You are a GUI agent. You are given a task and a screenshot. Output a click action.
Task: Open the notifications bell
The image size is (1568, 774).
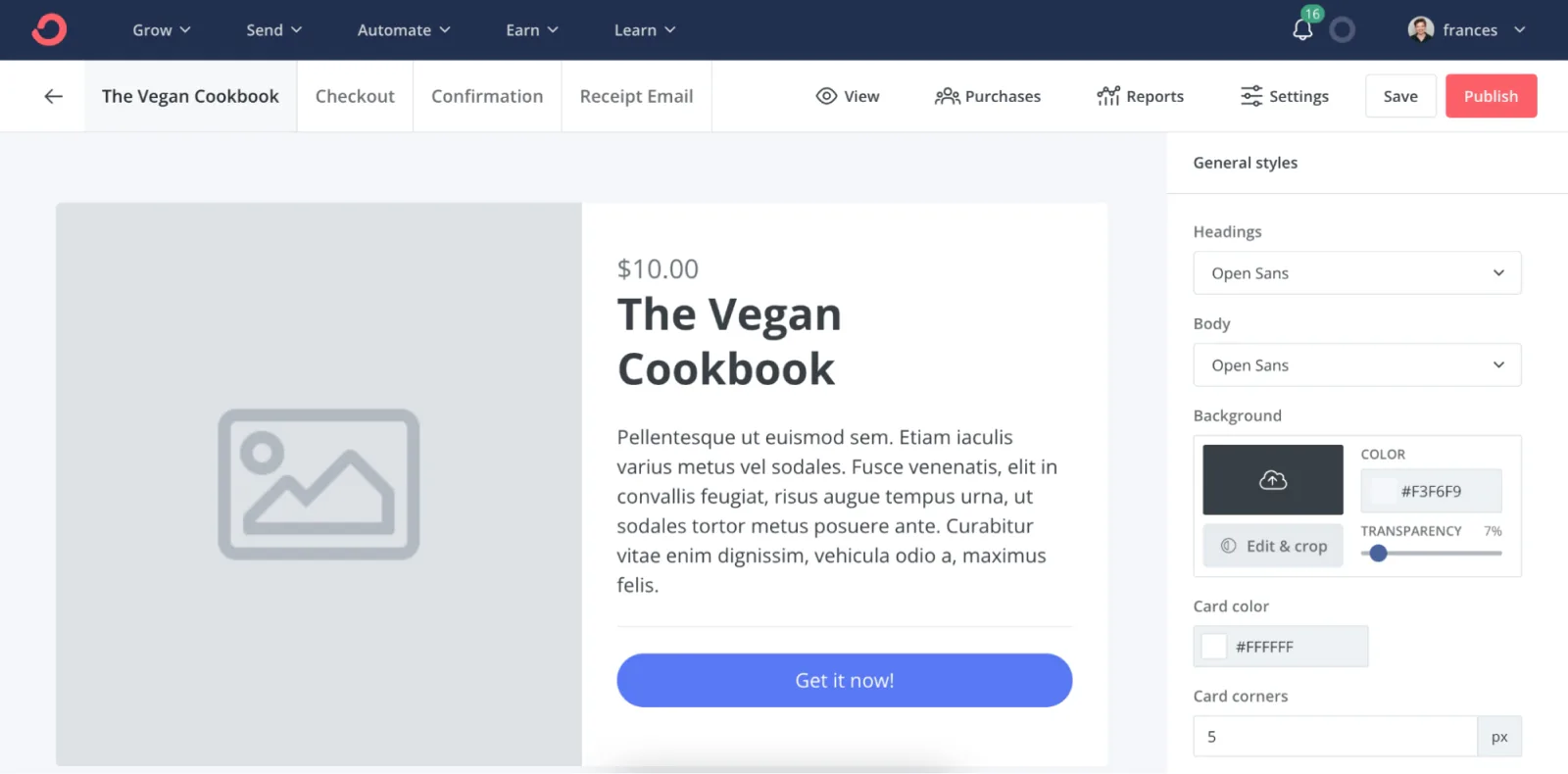tap(1302, 29)
